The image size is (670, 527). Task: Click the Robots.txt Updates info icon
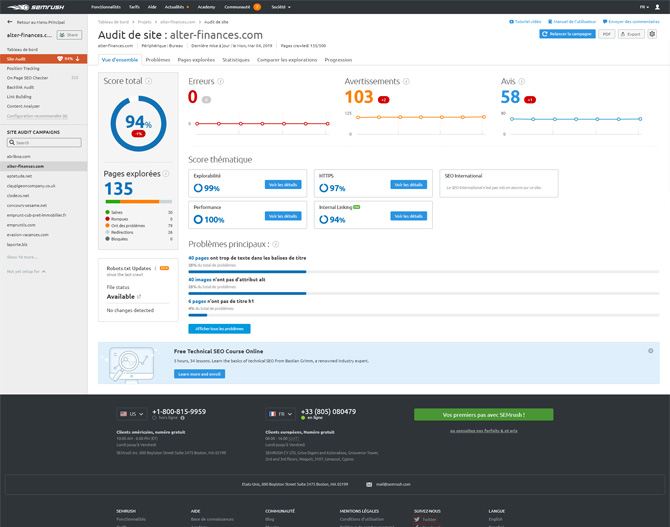click(155, 268)
